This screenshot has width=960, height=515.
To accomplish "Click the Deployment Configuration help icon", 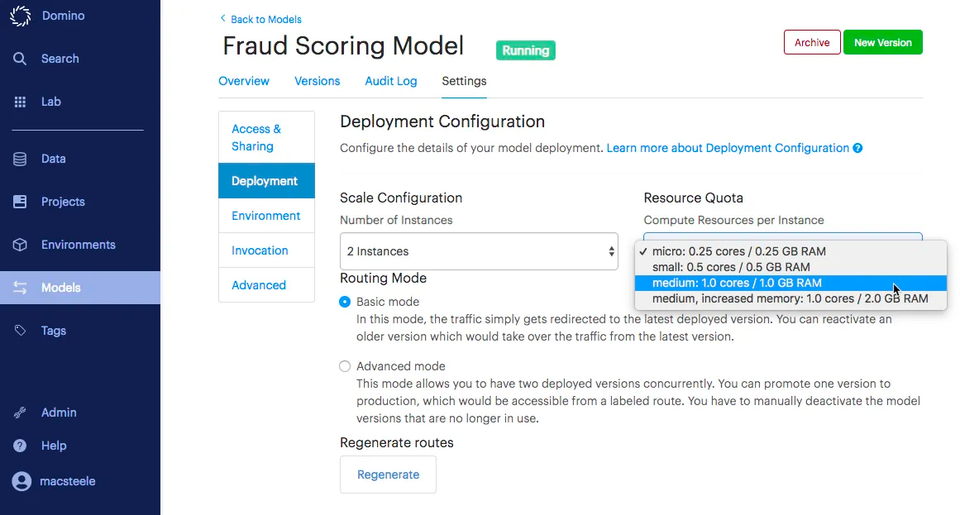I will pos(858,148).
